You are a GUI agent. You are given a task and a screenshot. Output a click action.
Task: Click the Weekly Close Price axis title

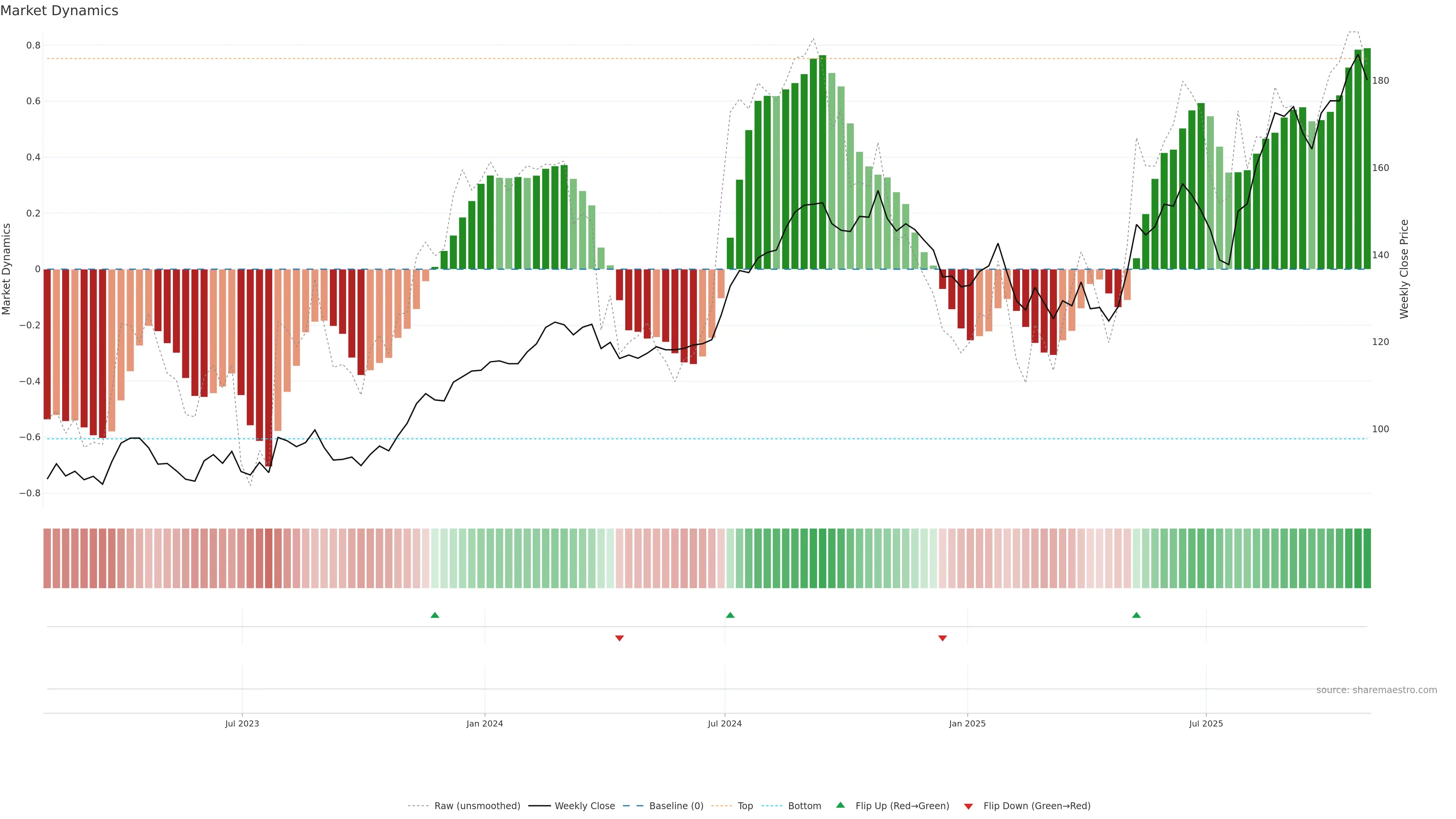(1404, 269)
